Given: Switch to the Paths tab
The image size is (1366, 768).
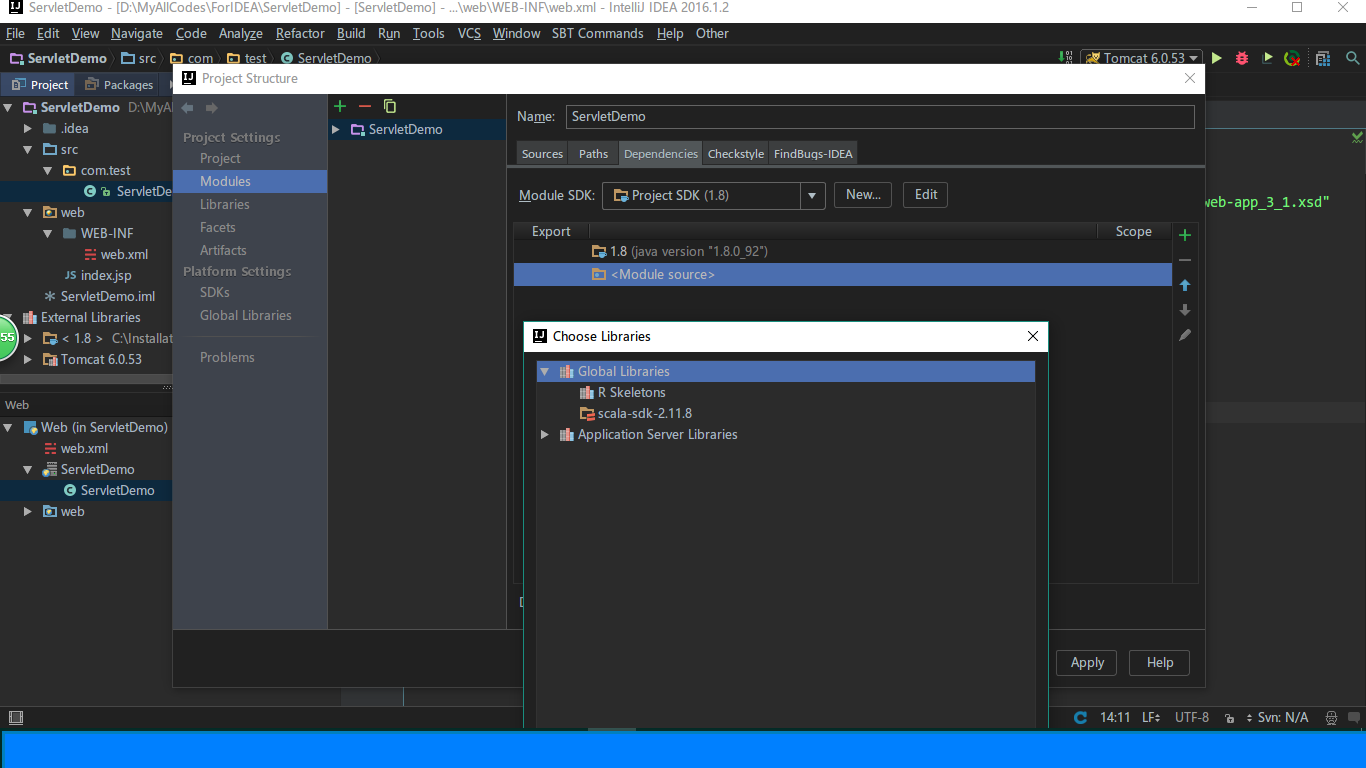Looking at the screenshot, I should click(593, 153).
